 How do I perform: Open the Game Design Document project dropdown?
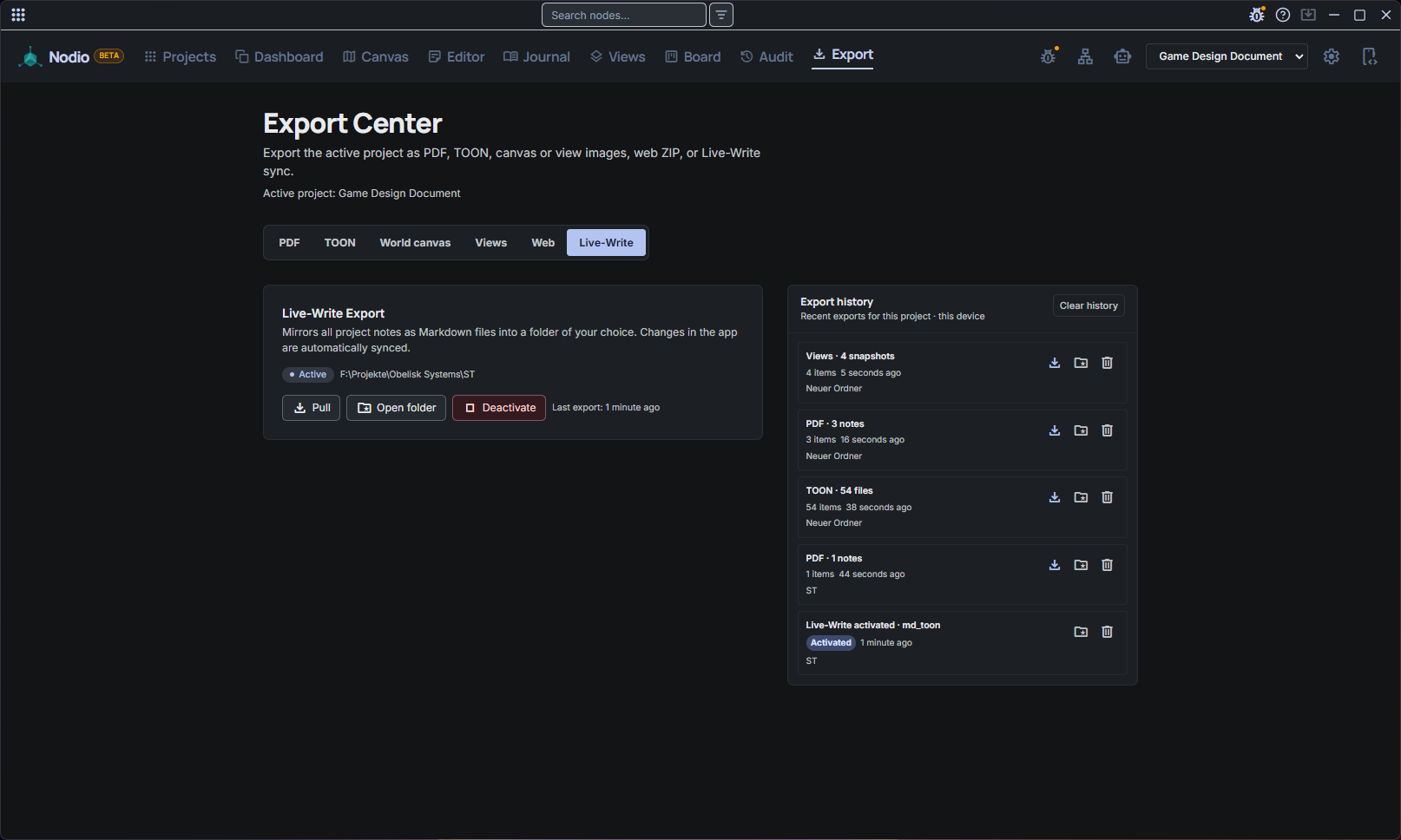(1227, 56)
